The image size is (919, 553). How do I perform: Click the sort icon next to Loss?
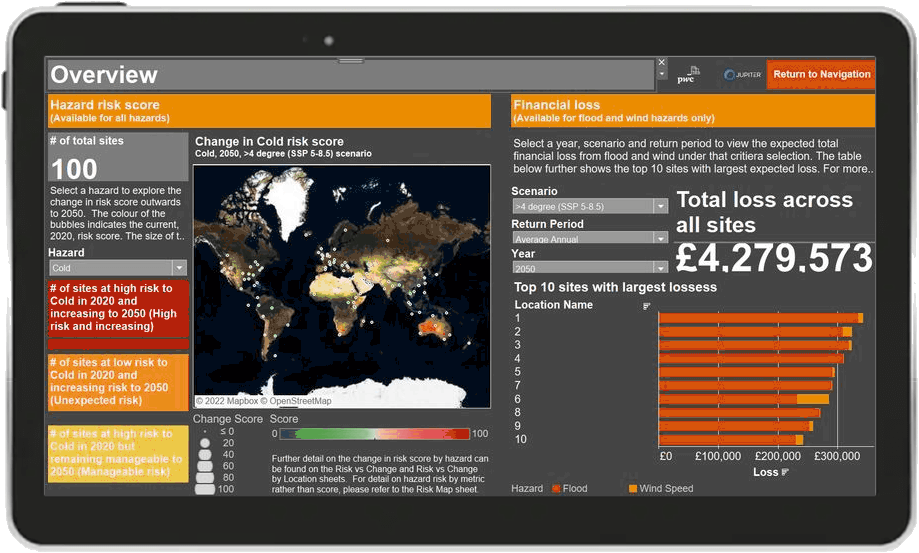(x=785, y=472)
